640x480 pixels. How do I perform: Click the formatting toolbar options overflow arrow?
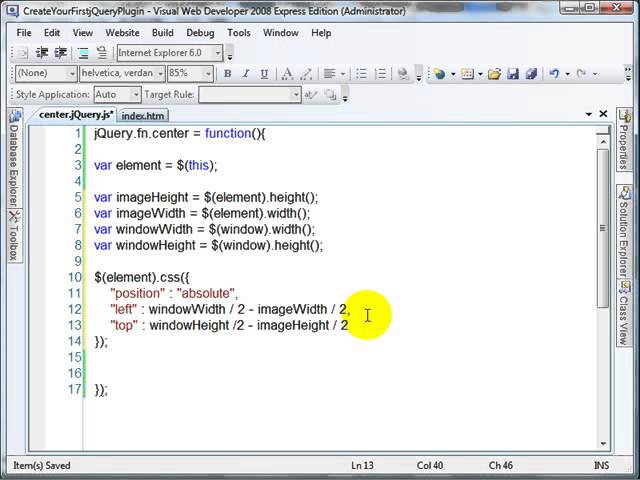pos(418,74)
